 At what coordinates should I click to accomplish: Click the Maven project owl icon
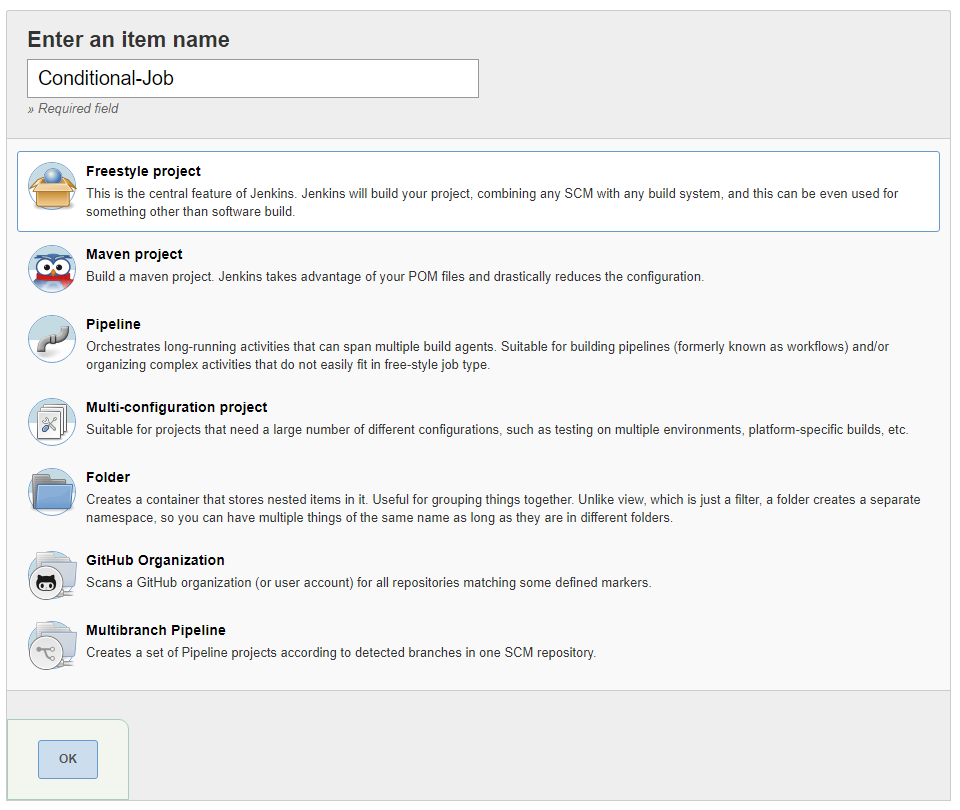(x=52, y=269)
